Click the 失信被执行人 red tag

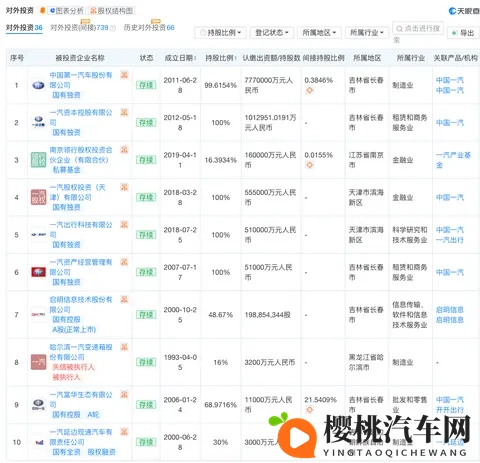coord(73,367)
